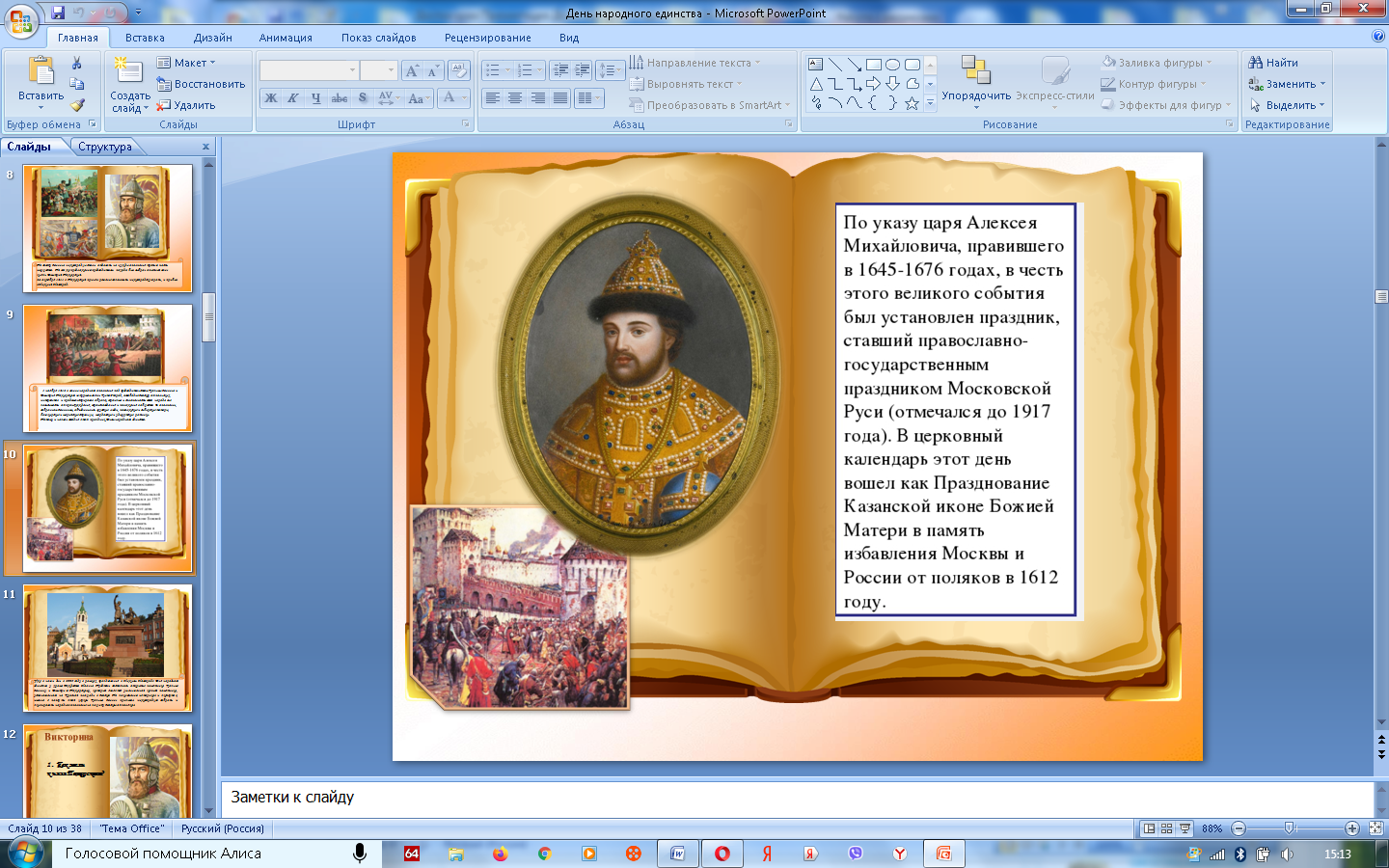Switch to the Вставка ribbon tab
The image size is (1389, 868).
tap(145, 38)
